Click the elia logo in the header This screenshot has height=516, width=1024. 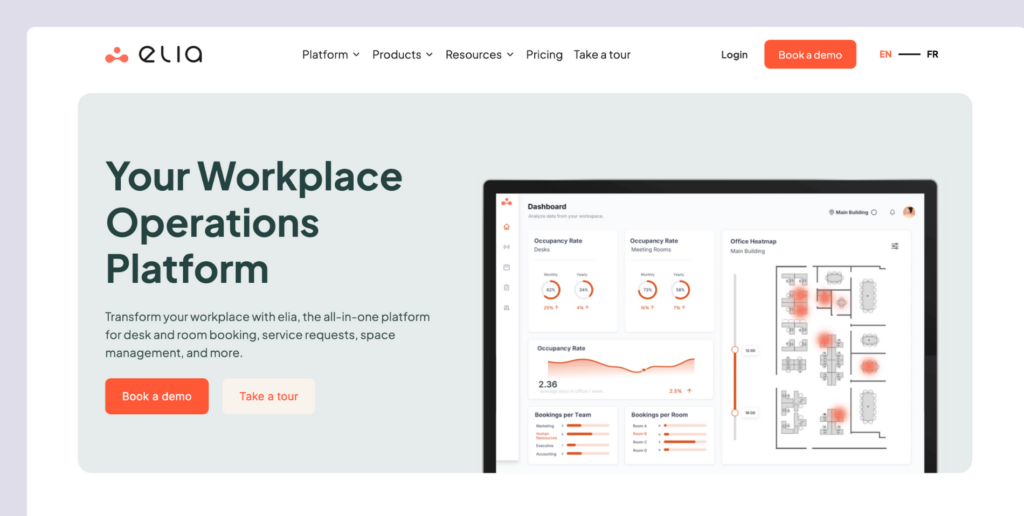pyautogui.click(x=153, y=54)
